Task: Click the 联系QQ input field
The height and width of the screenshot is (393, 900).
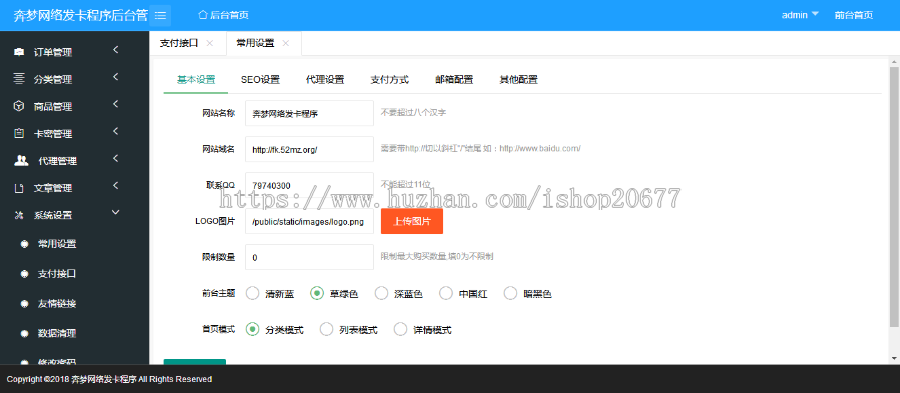Action: [309, 185]
